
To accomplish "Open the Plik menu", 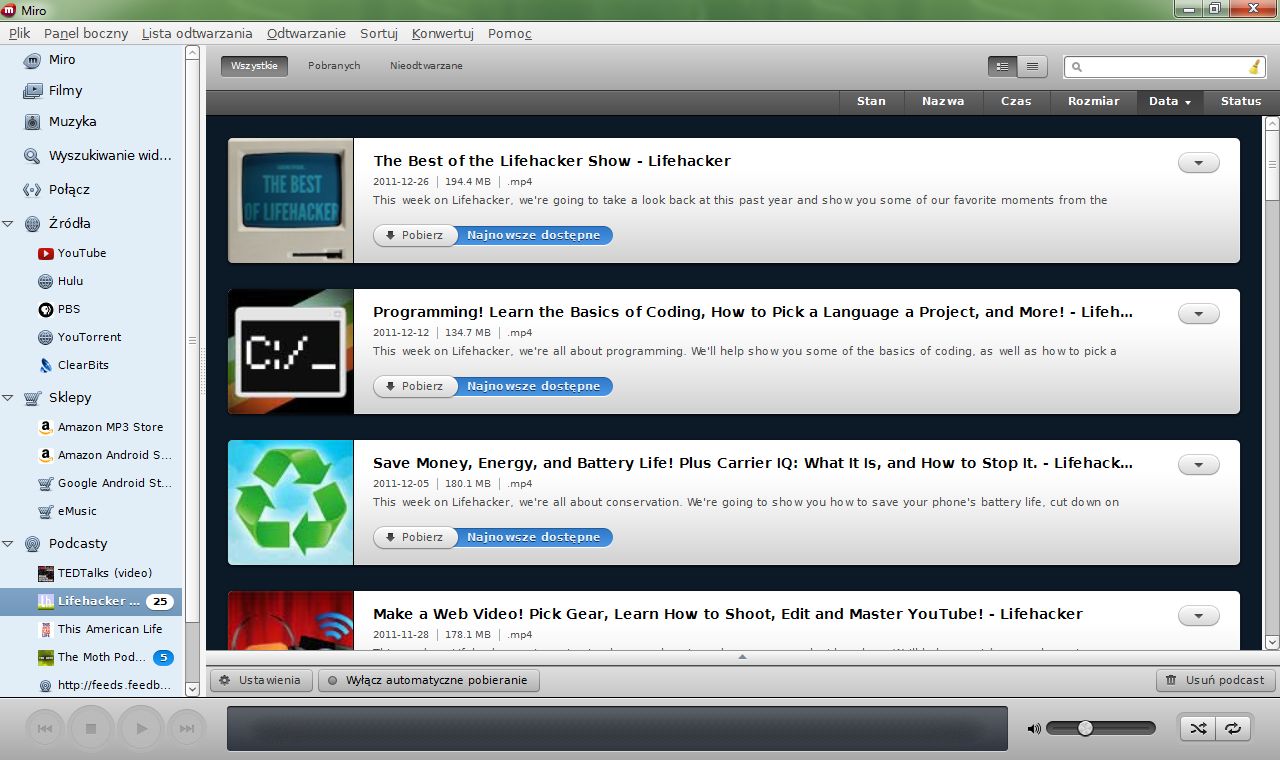I will (x=19, y=33).
